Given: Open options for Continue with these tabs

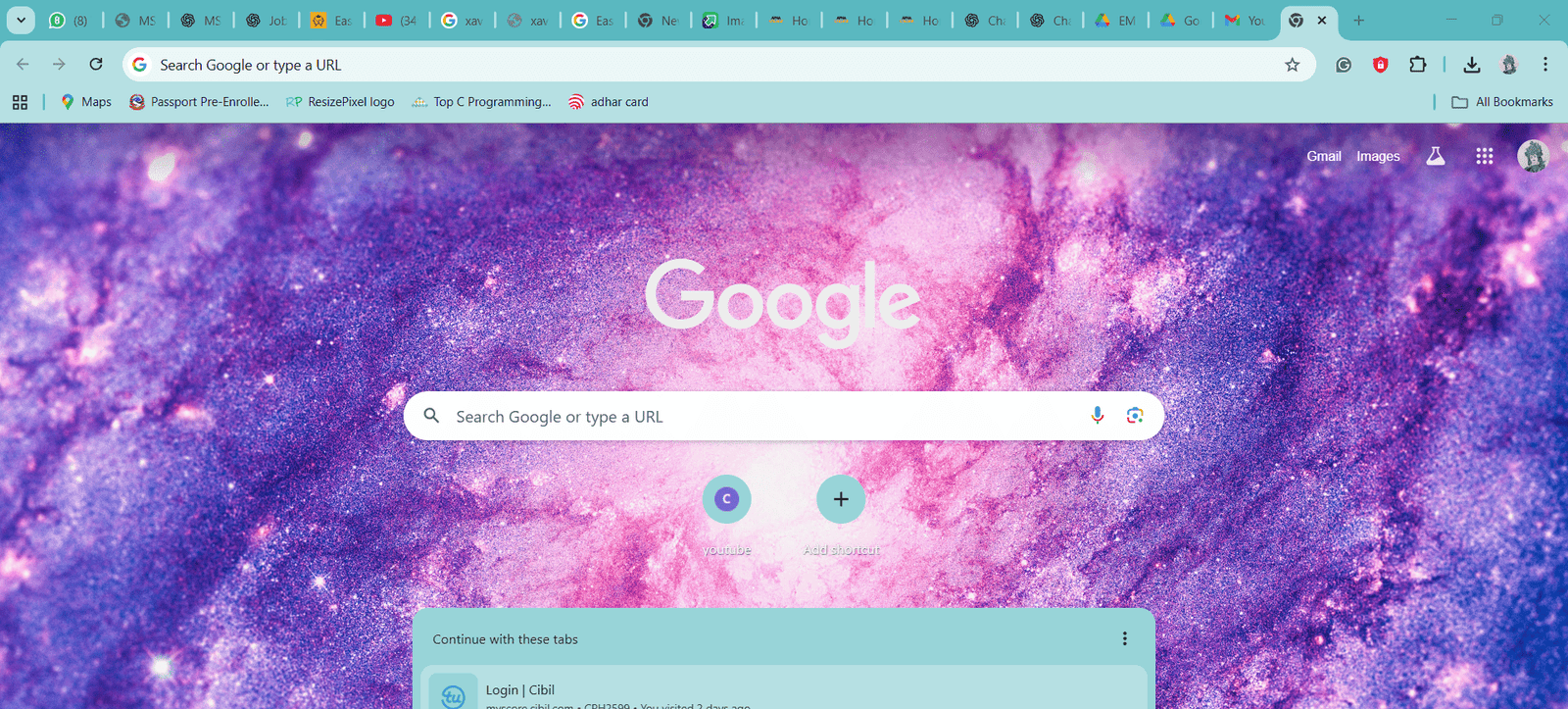Looking at the screenshot, I should point(1124,638).
